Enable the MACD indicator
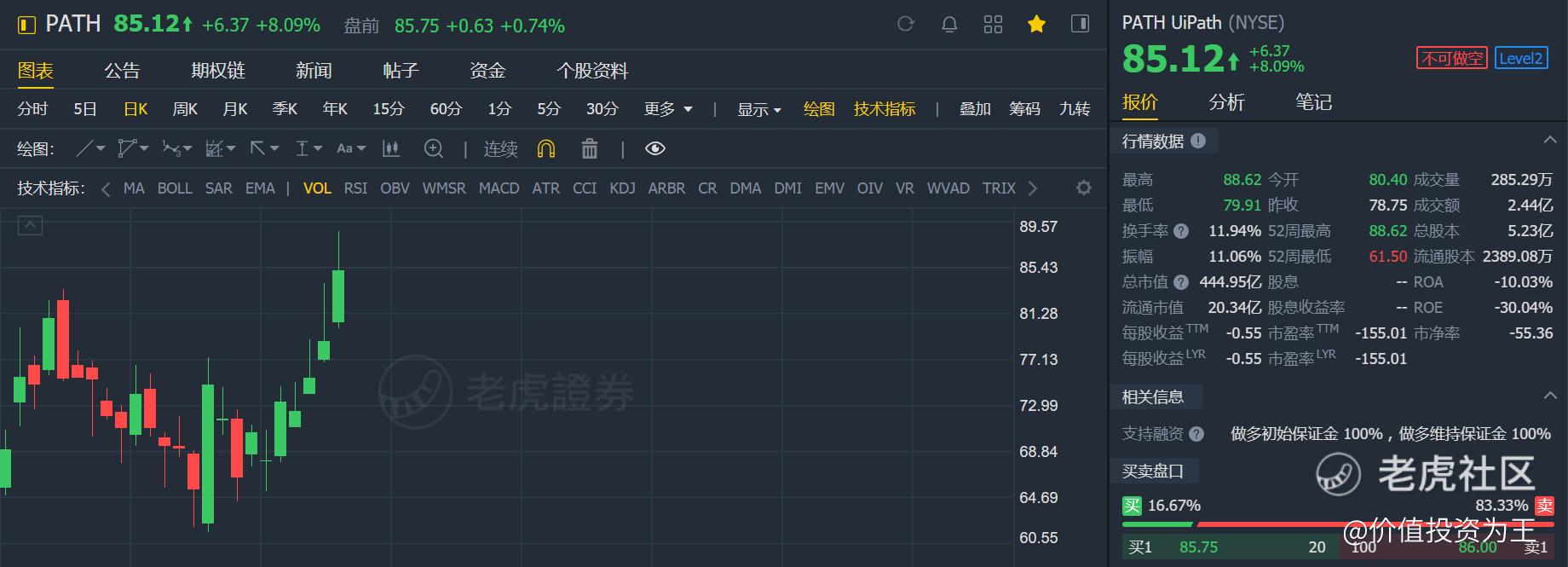The width and height of the screenshot is (1568, 567). click(499, 188)
